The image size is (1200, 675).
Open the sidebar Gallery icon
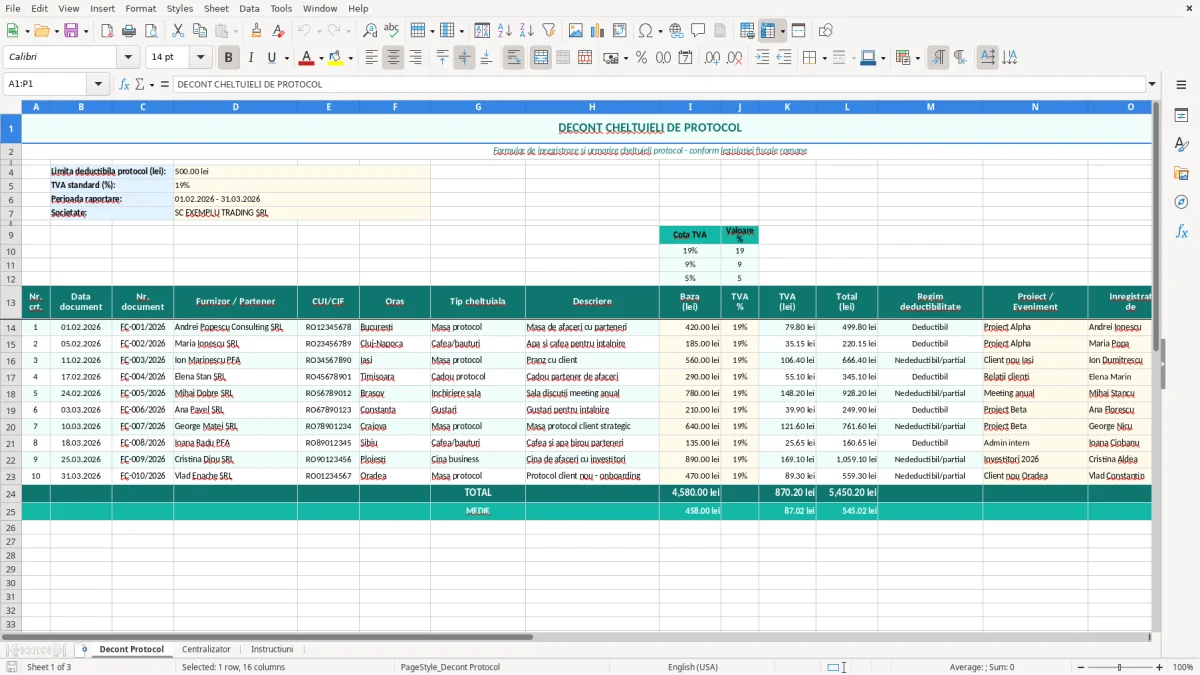[1181, 173]
